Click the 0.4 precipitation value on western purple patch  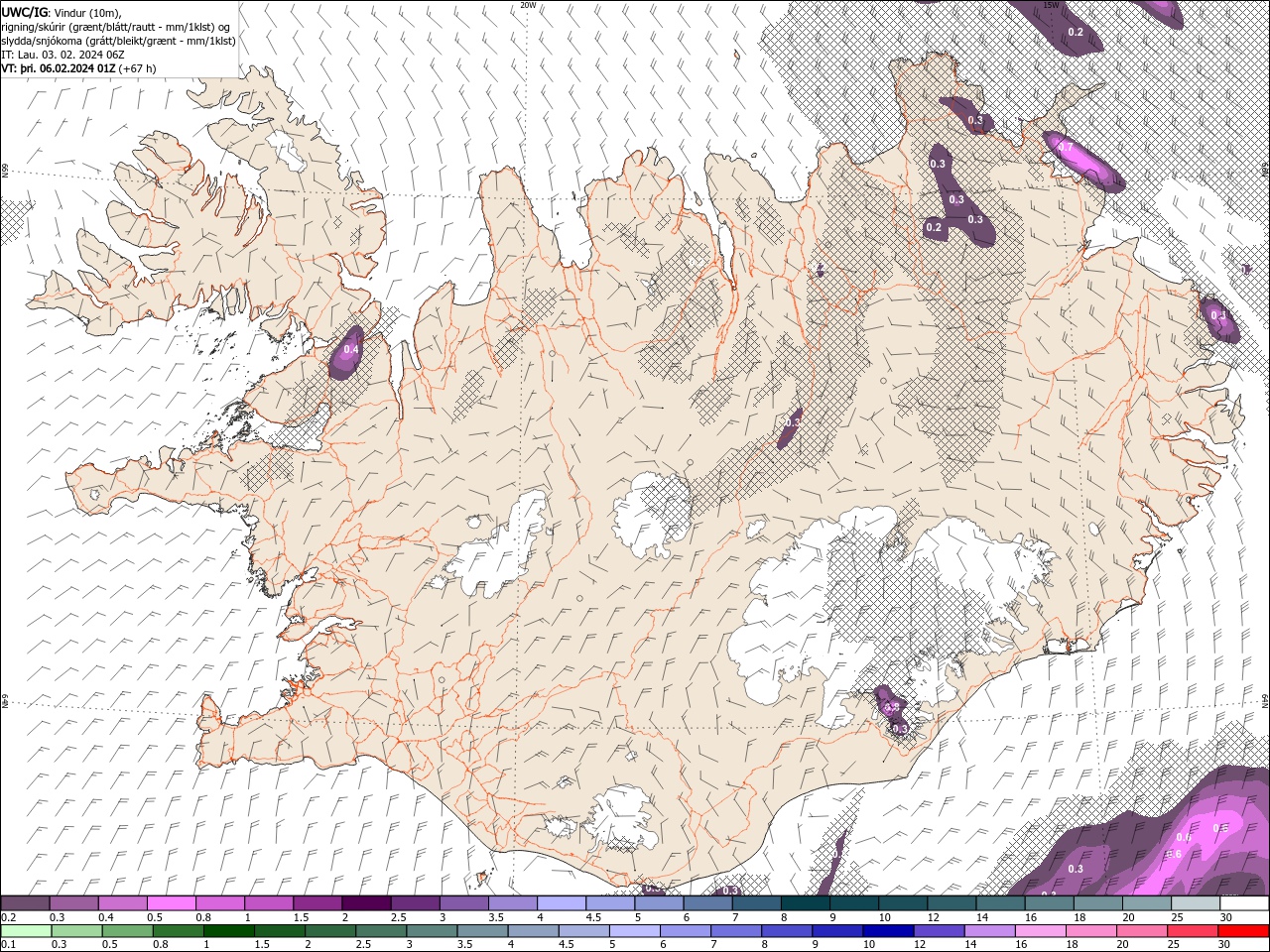350,349
